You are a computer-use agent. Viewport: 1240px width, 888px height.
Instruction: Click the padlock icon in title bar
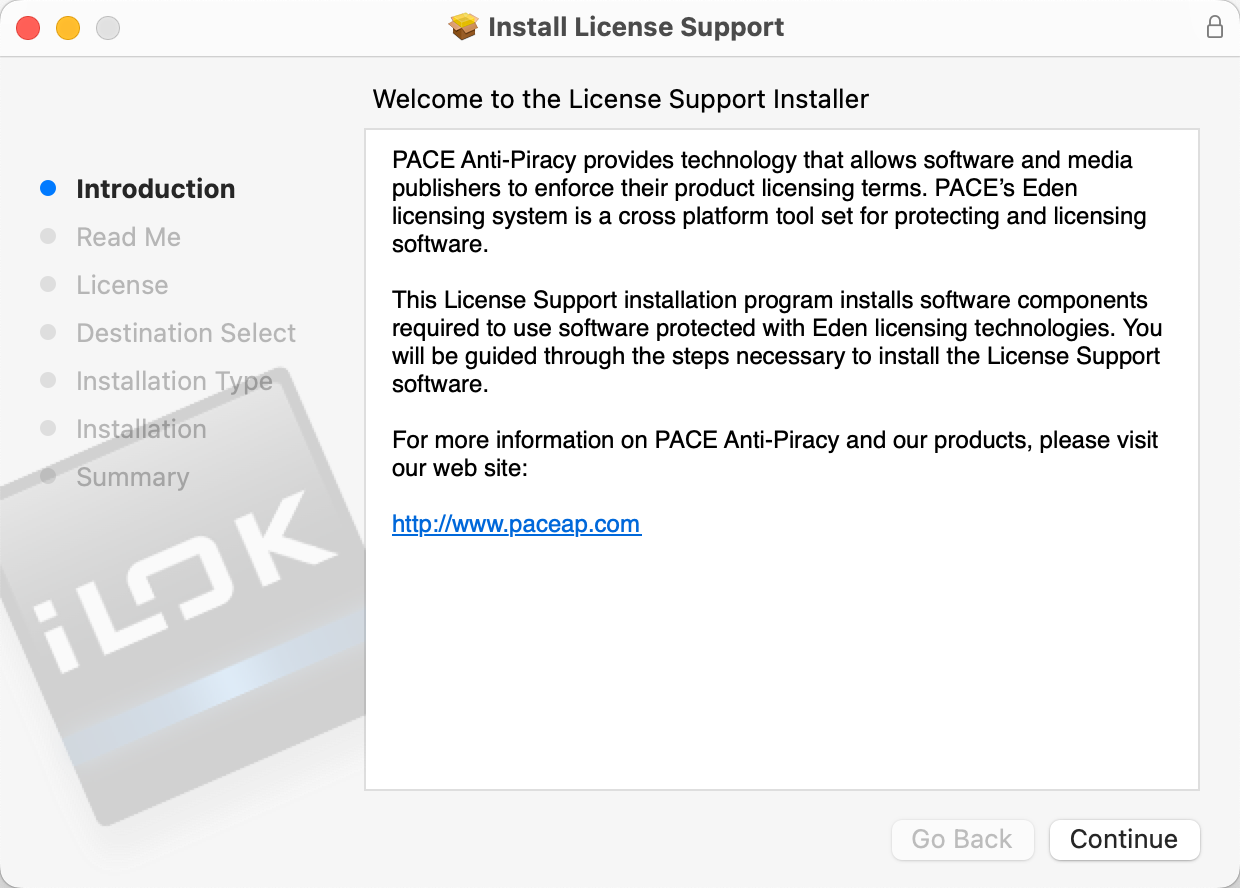tap(1215, 27)
